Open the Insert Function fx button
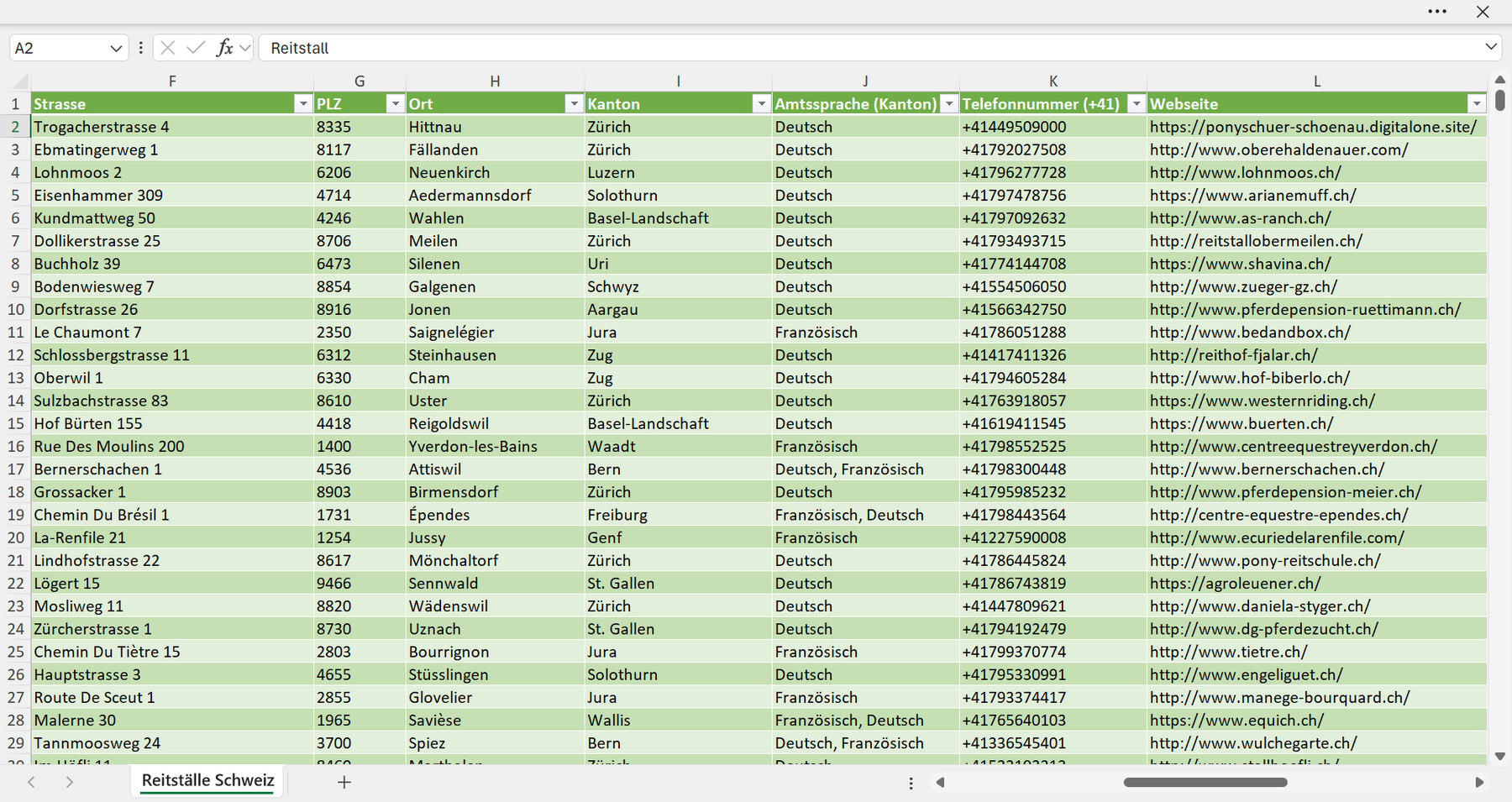Screen dimensions: 1512x802 click(x=224, y=48)
